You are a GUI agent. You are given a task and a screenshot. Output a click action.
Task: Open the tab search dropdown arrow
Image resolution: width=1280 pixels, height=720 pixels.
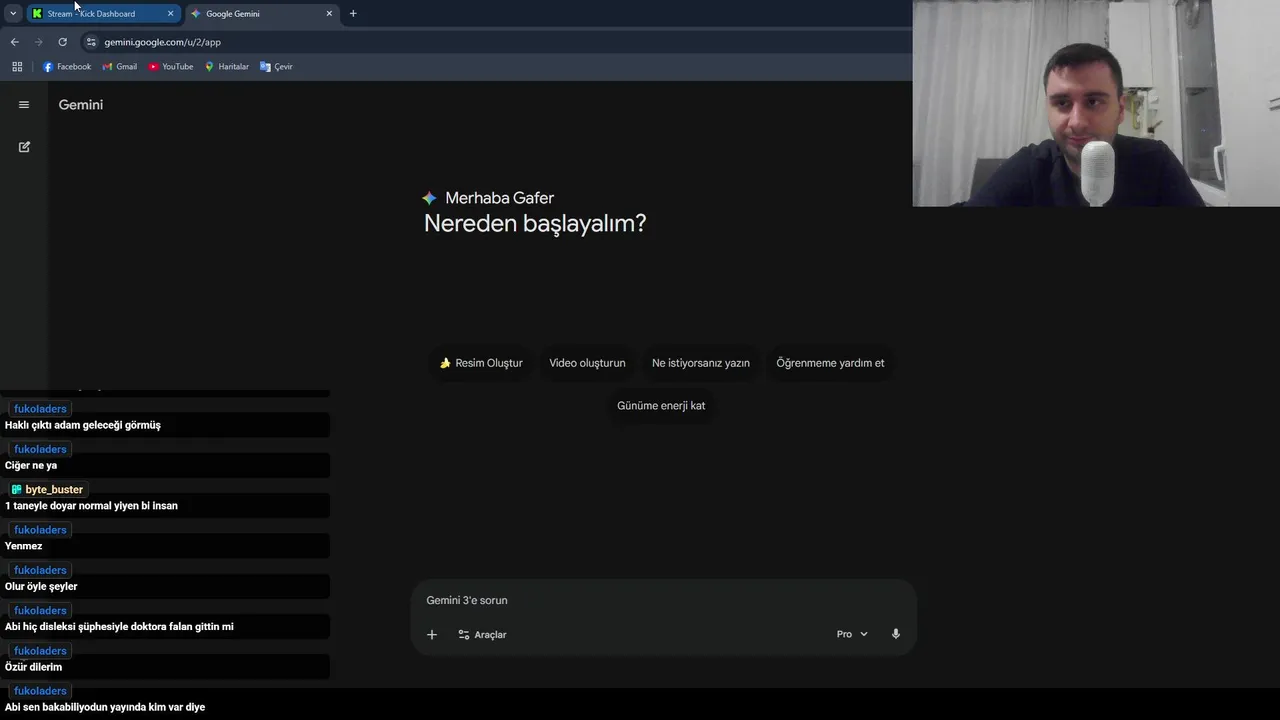13,14
